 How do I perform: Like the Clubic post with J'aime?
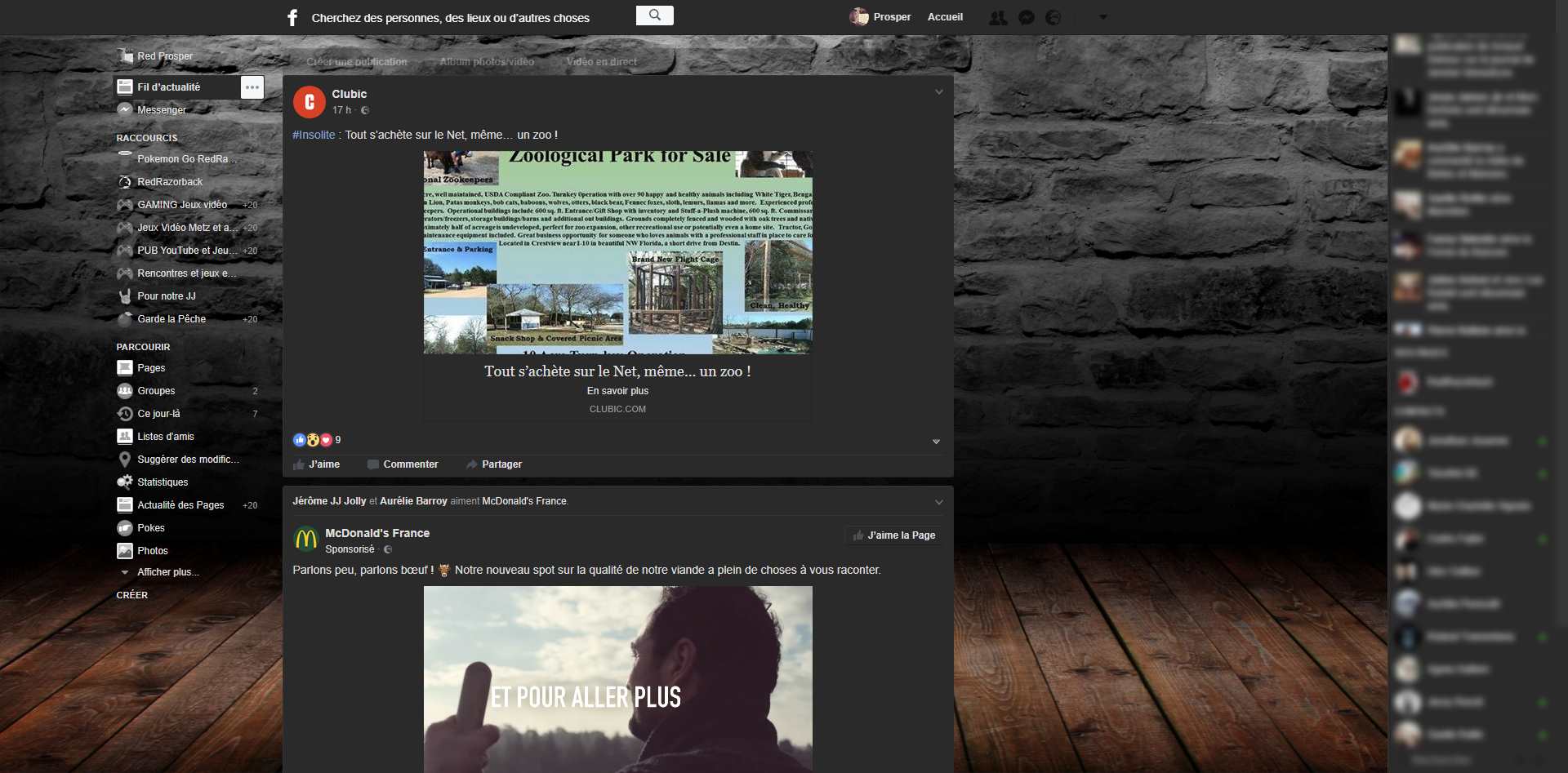pos(317,464)
